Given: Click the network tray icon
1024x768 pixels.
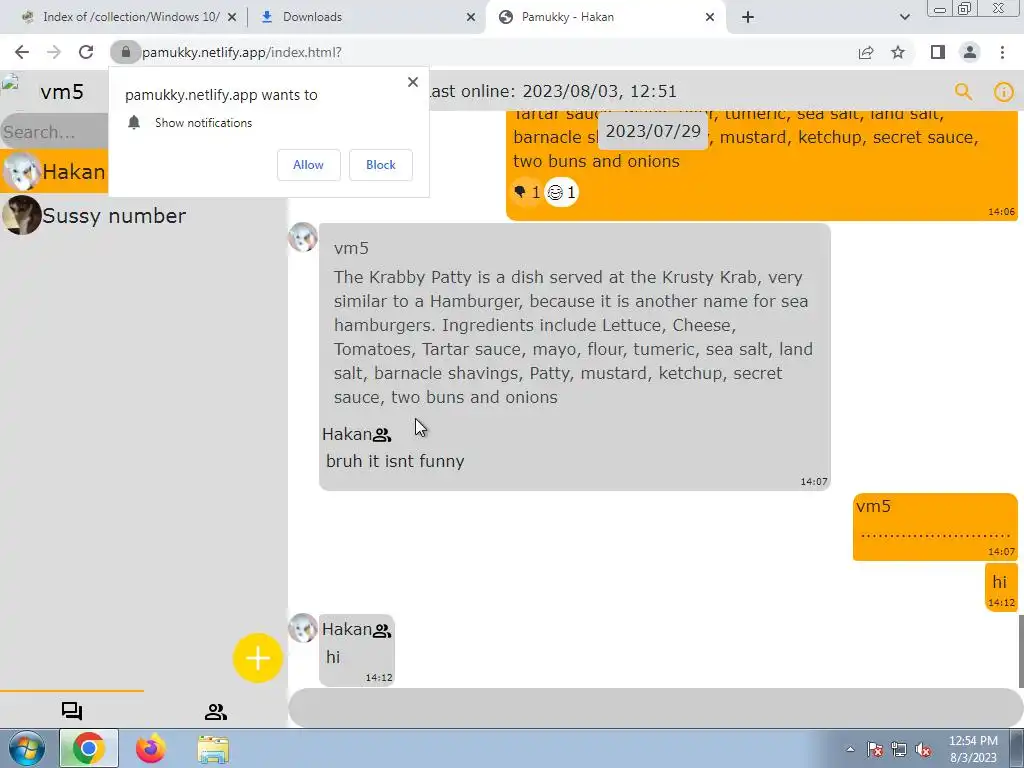Looking at the screenshot, I should click(899, 749).
